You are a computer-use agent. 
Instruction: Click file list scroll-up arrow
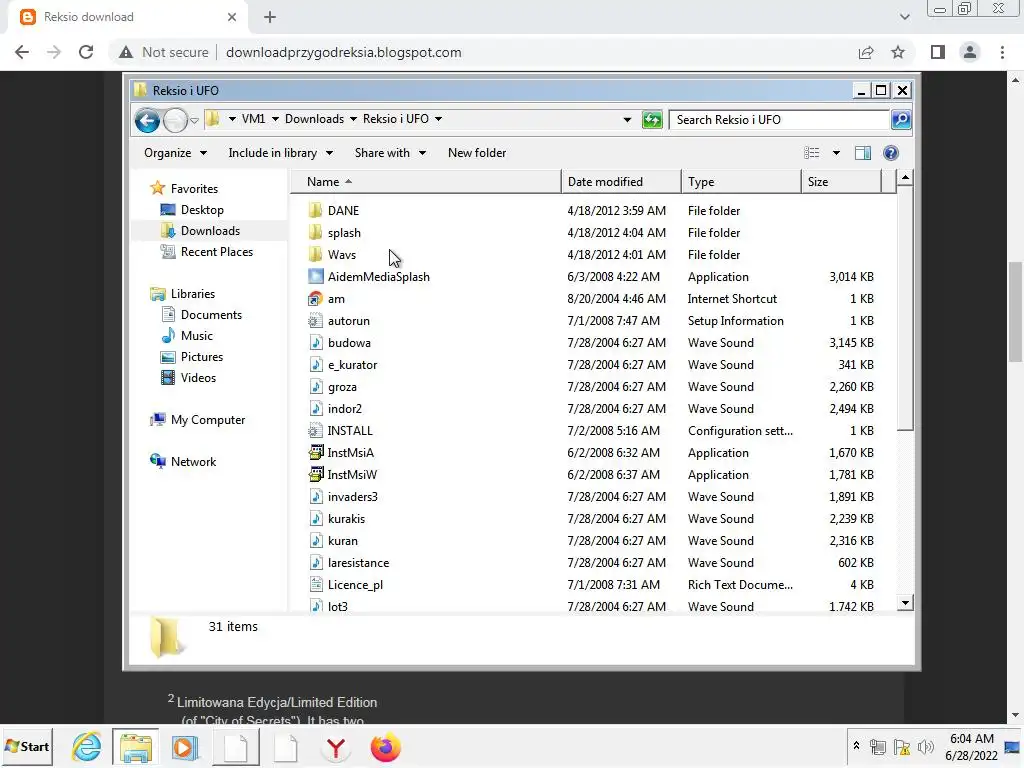904,178
